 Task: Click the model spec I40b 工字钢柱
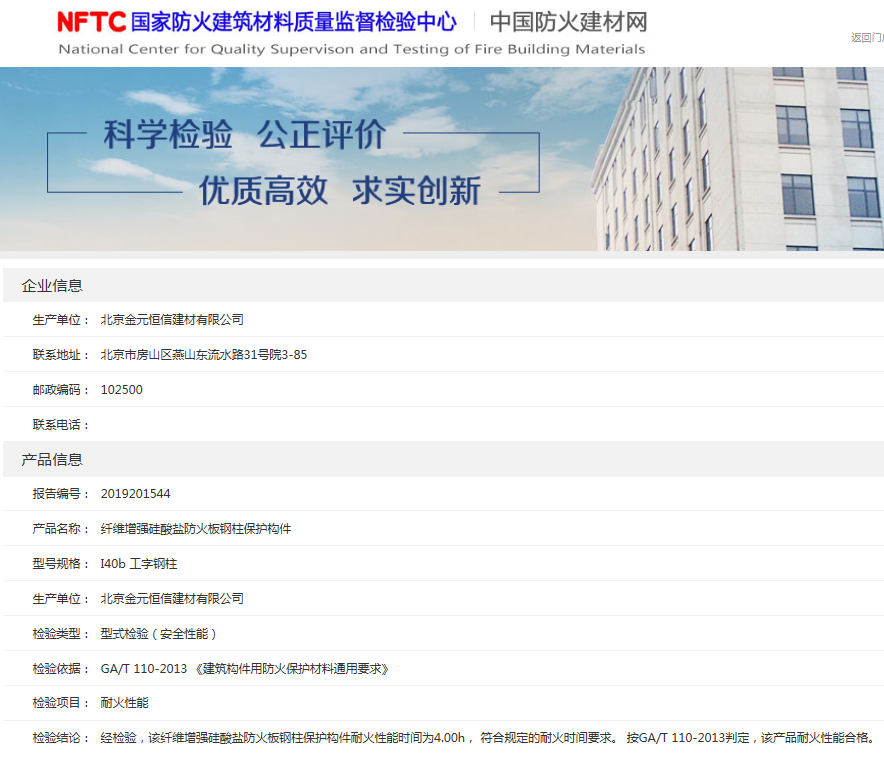(x=139, y=564)
